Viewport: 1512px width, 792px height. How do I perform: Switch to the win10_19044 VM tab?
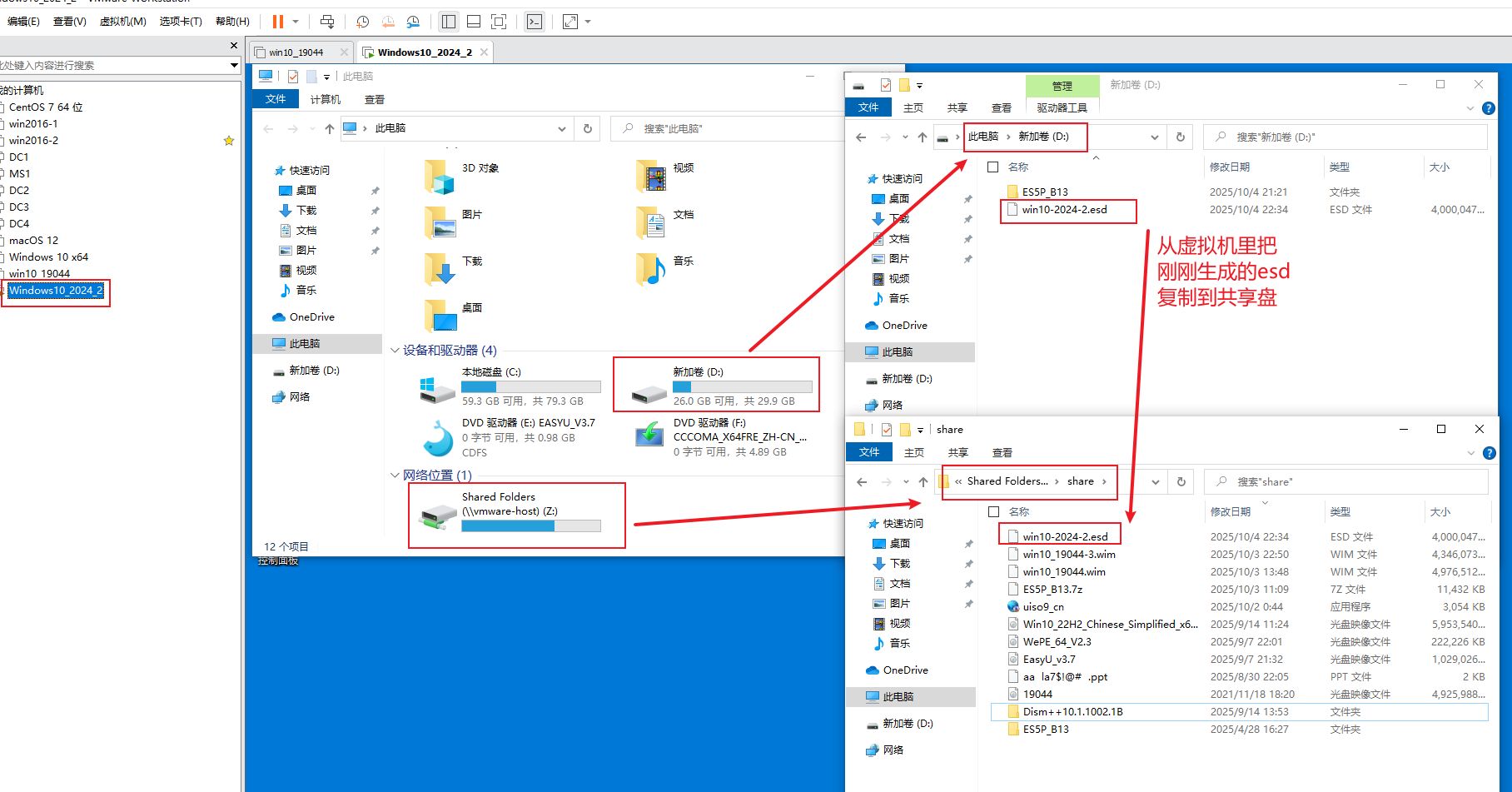tap(296, 52)
